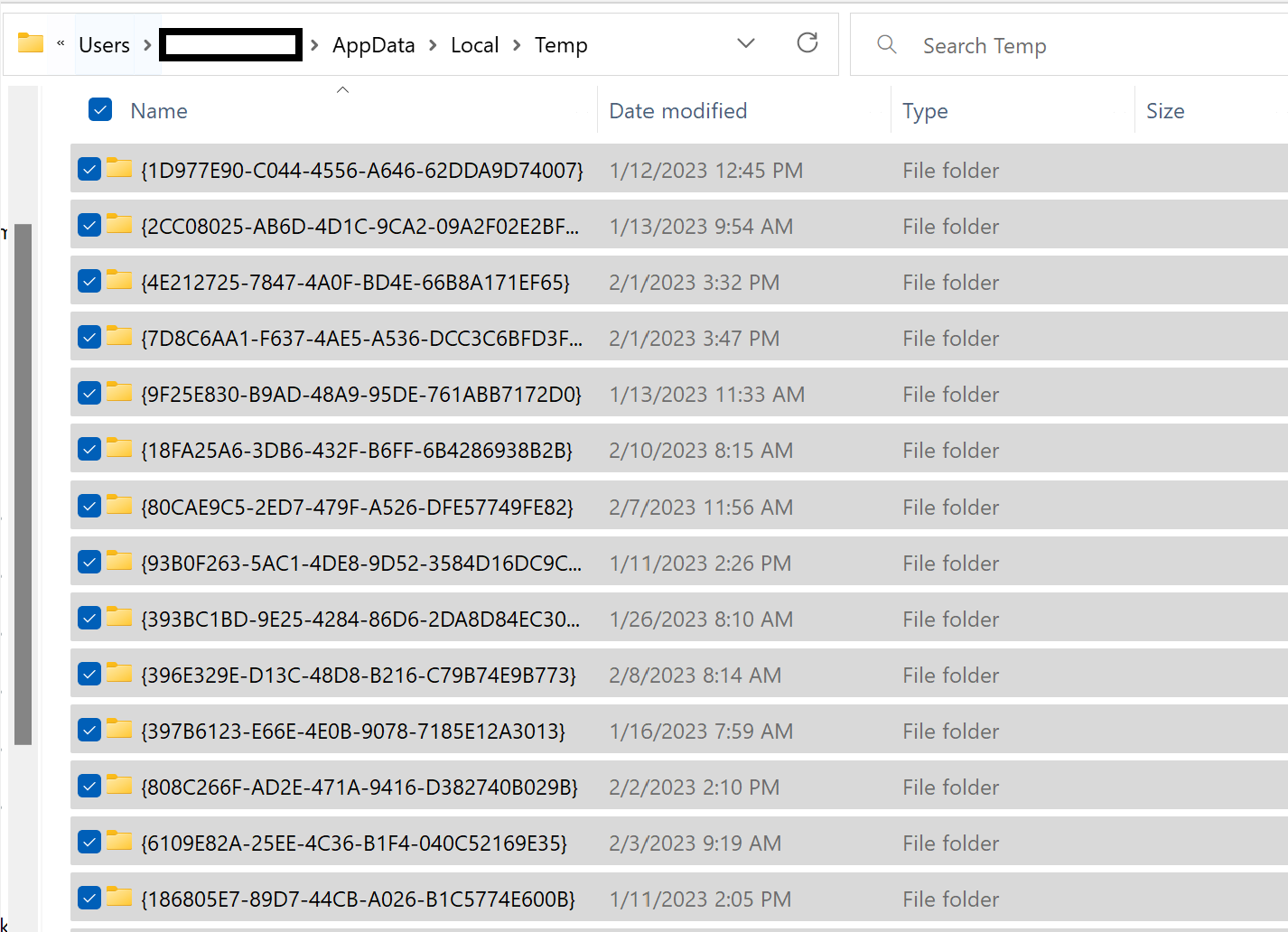The image size is (1288, 932).
Task: Go to AppData in breadcrumb path
Action: click(373, 44)
